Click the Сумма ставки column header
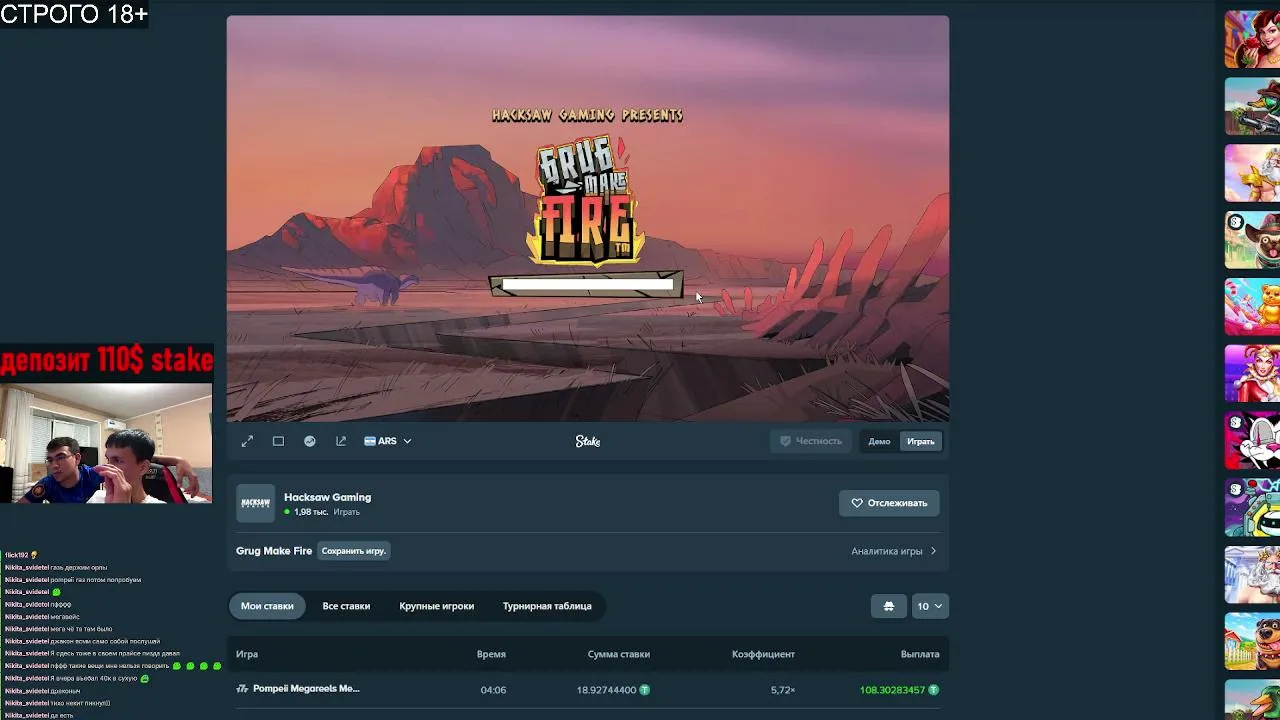 [x=619, y=654]
